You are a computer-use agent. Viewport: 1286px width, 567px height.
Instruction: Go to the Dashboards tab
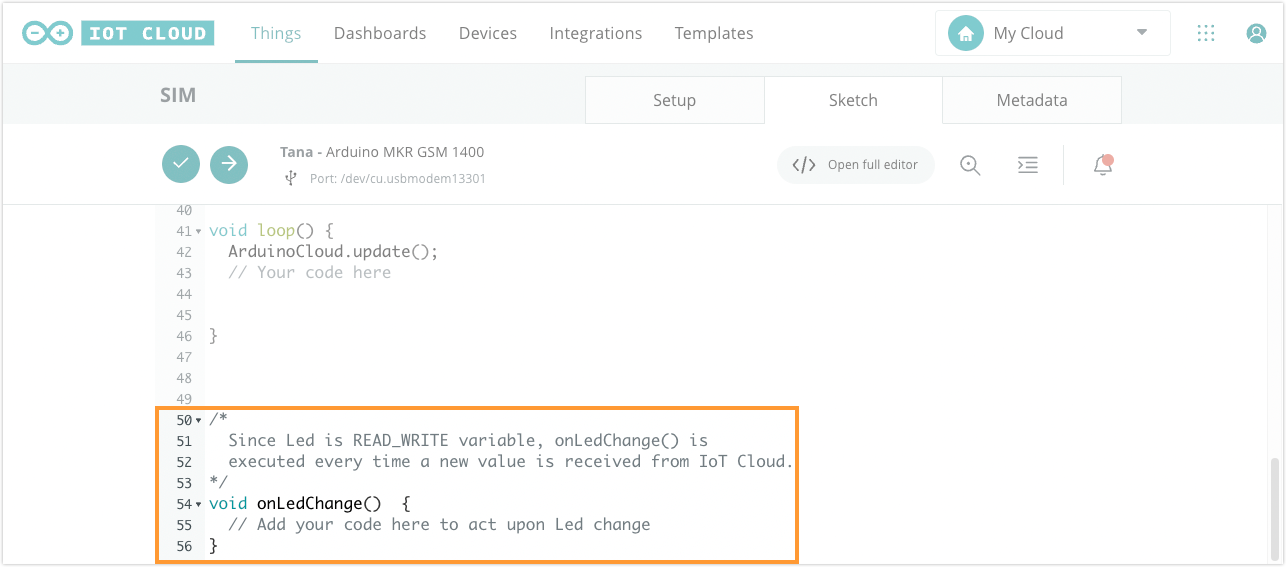pos(380,33)
